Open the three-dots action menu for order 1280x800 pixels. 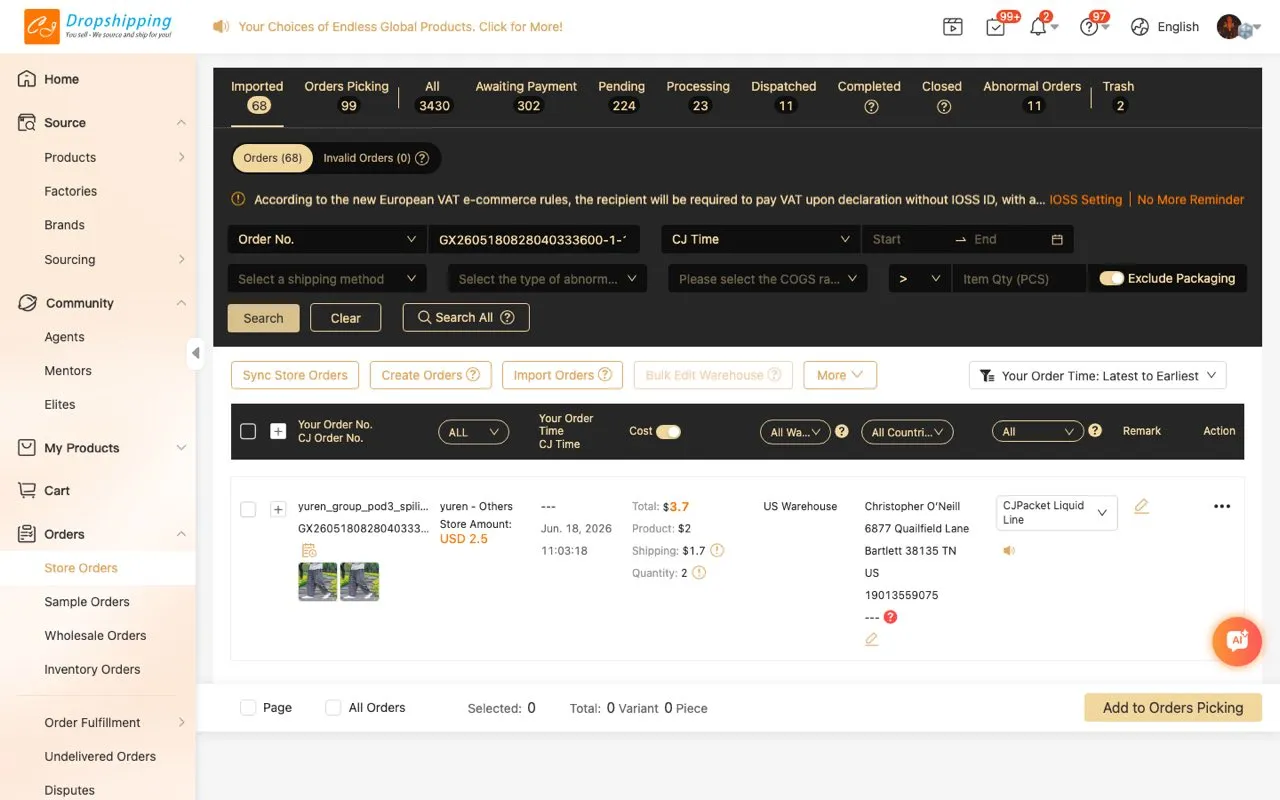click(x=1222, y=507)
